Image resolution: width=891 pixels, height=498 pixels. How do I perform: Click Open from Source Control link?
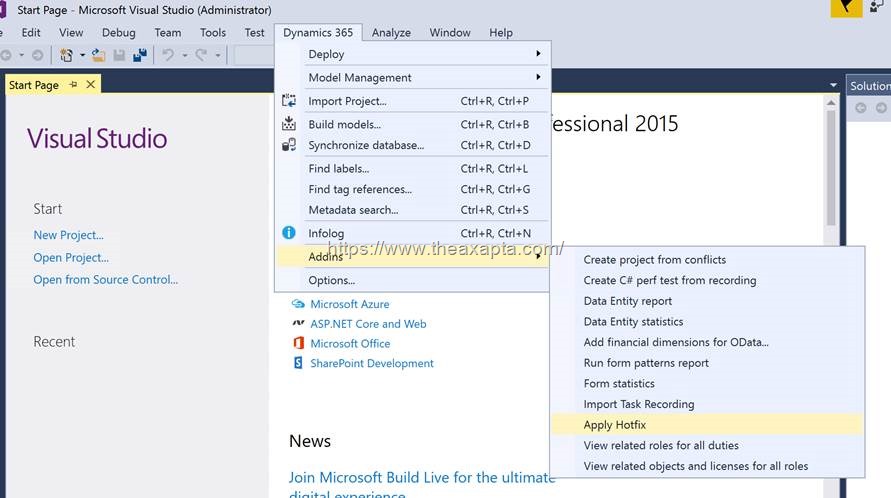pyautogui.click(x=106, y=279)
